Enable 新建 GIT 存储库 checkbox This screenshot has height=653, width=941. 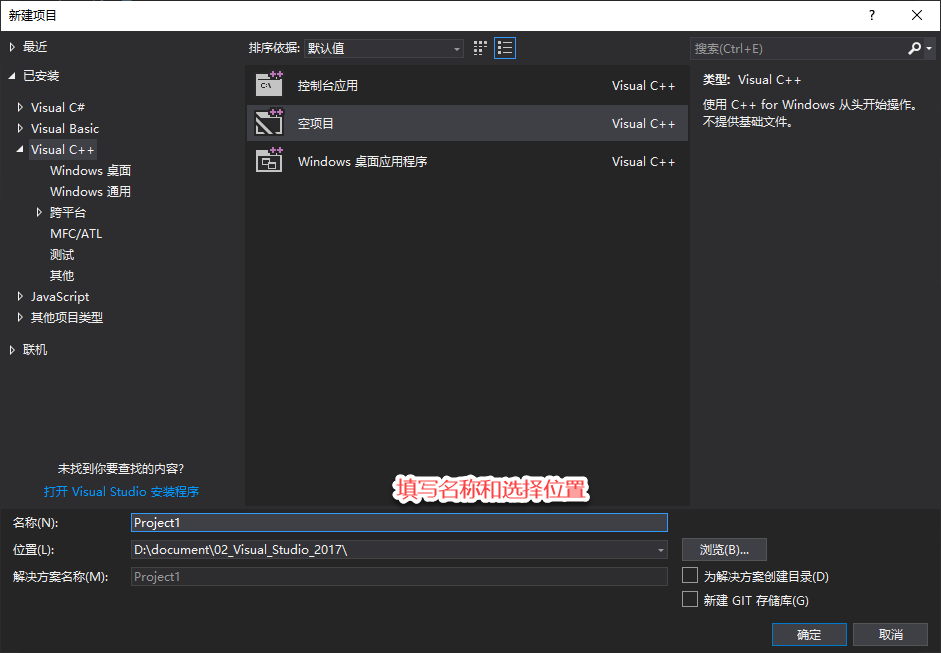tap(690, 599)
